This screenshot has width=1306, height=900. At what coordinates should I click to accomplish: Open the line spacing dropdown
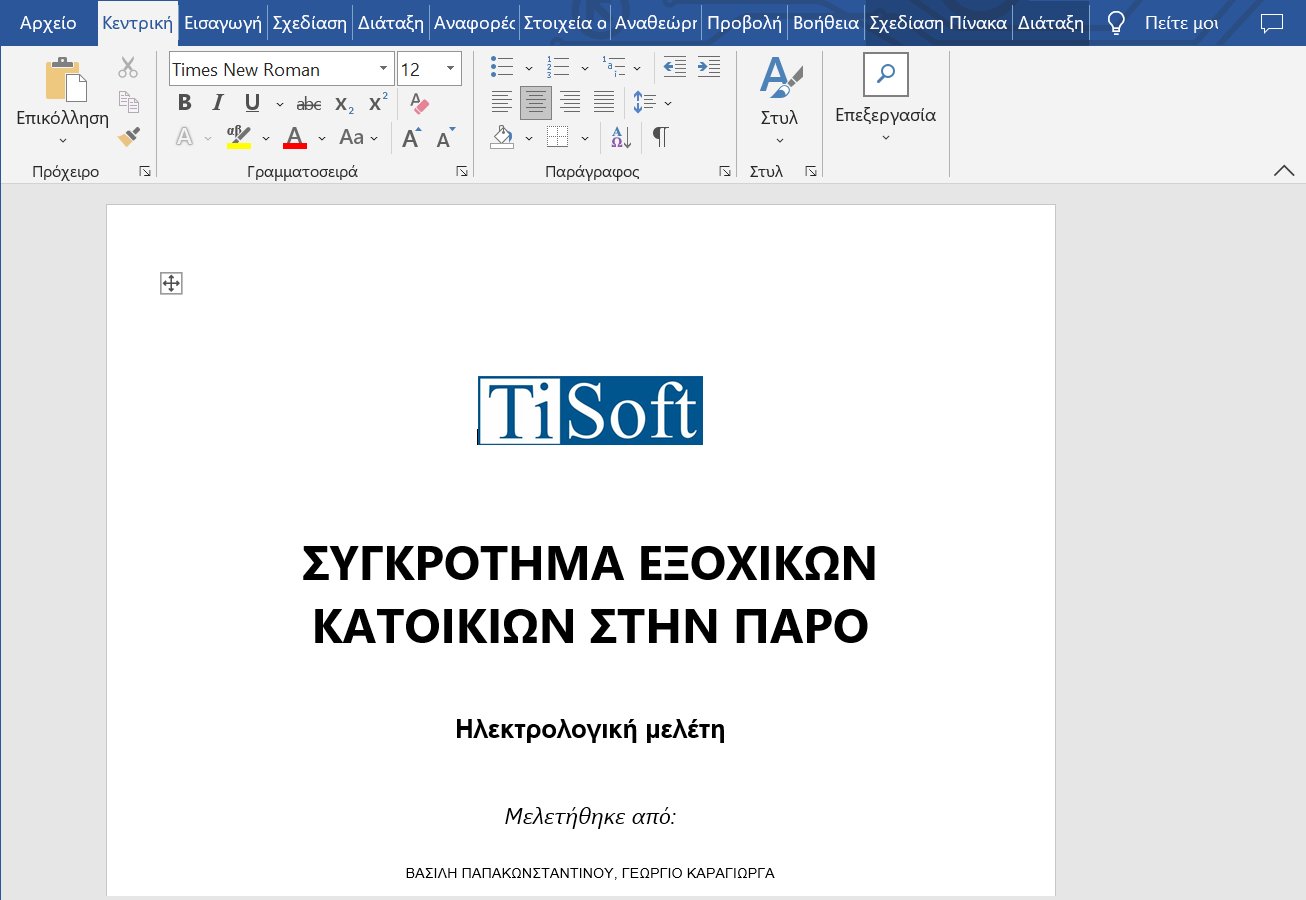[x=667, y=102]
